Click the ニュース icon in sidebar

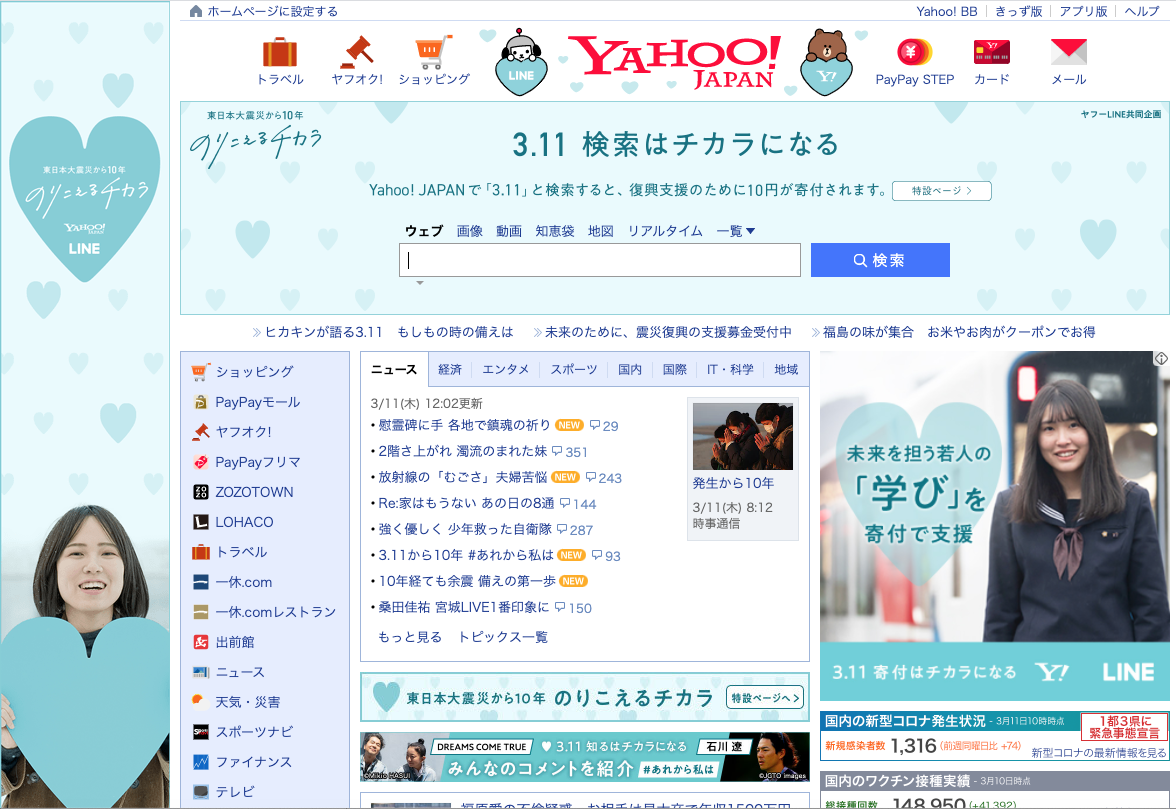pos(200,672)
